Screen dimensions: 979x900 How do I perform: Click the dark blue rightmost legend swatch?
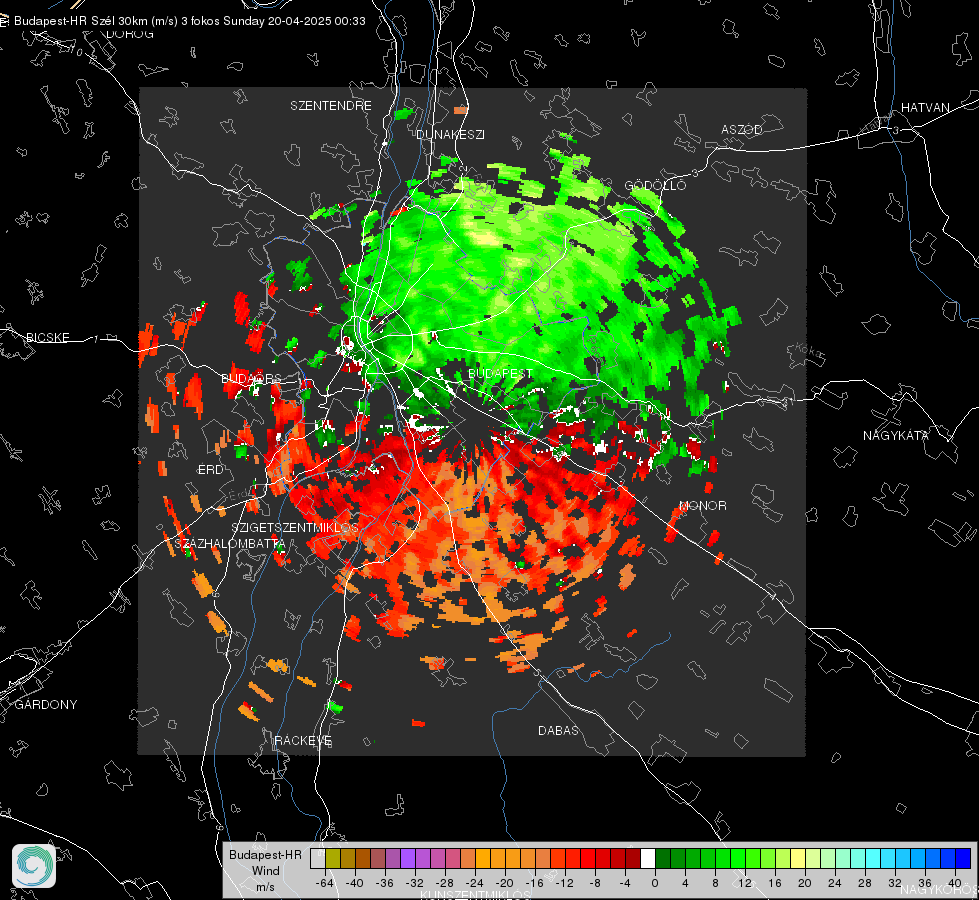(x=963, y=858)
